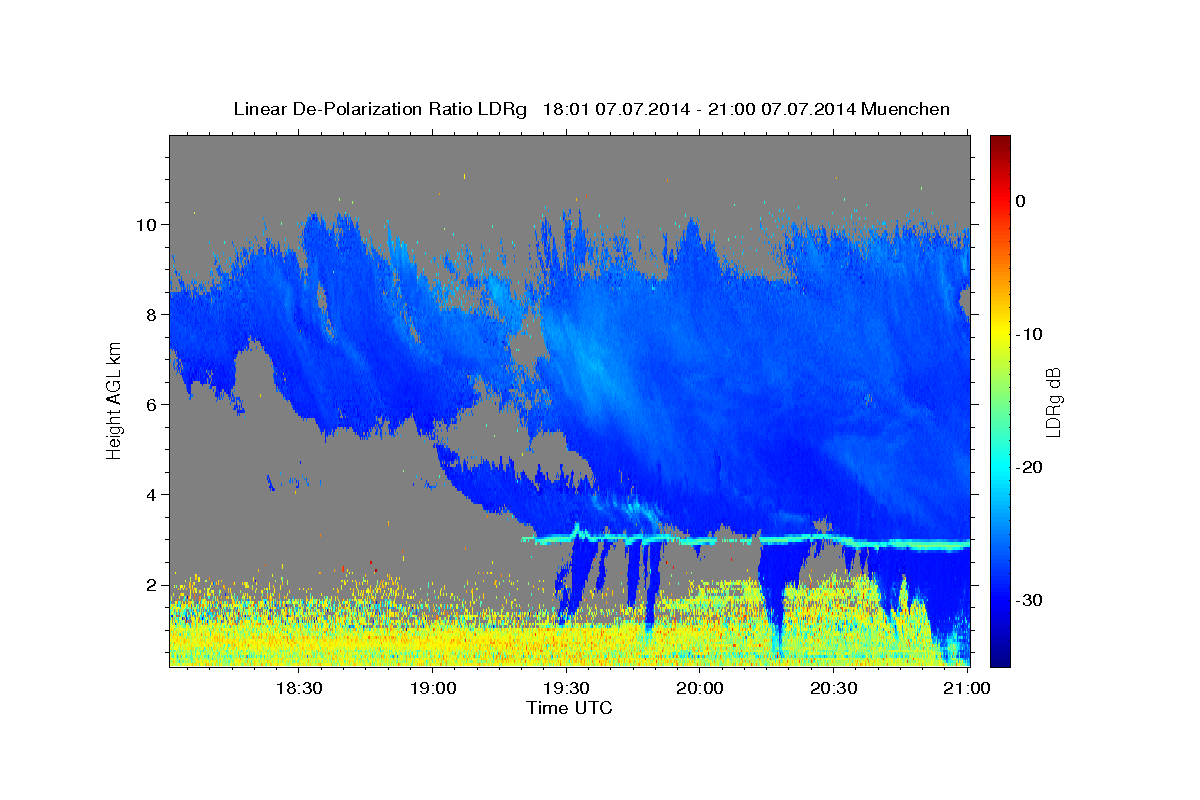This screenshot has height=800, width=1200.
Task: Click the colorbar value label -20
Action: coord(1029,467)
